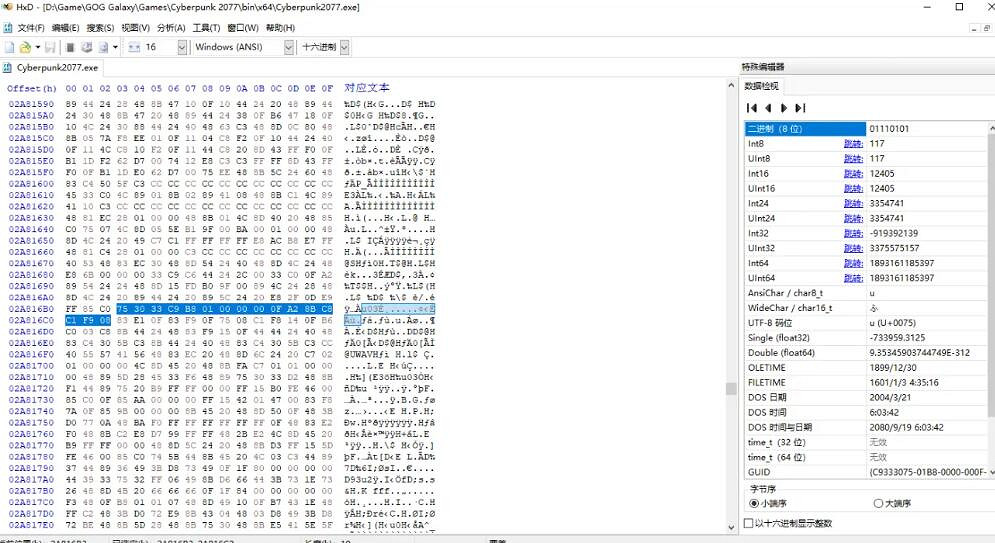
Task: Select the GUID inspector row
Action: pyautogui.click(x=866, y=472)
